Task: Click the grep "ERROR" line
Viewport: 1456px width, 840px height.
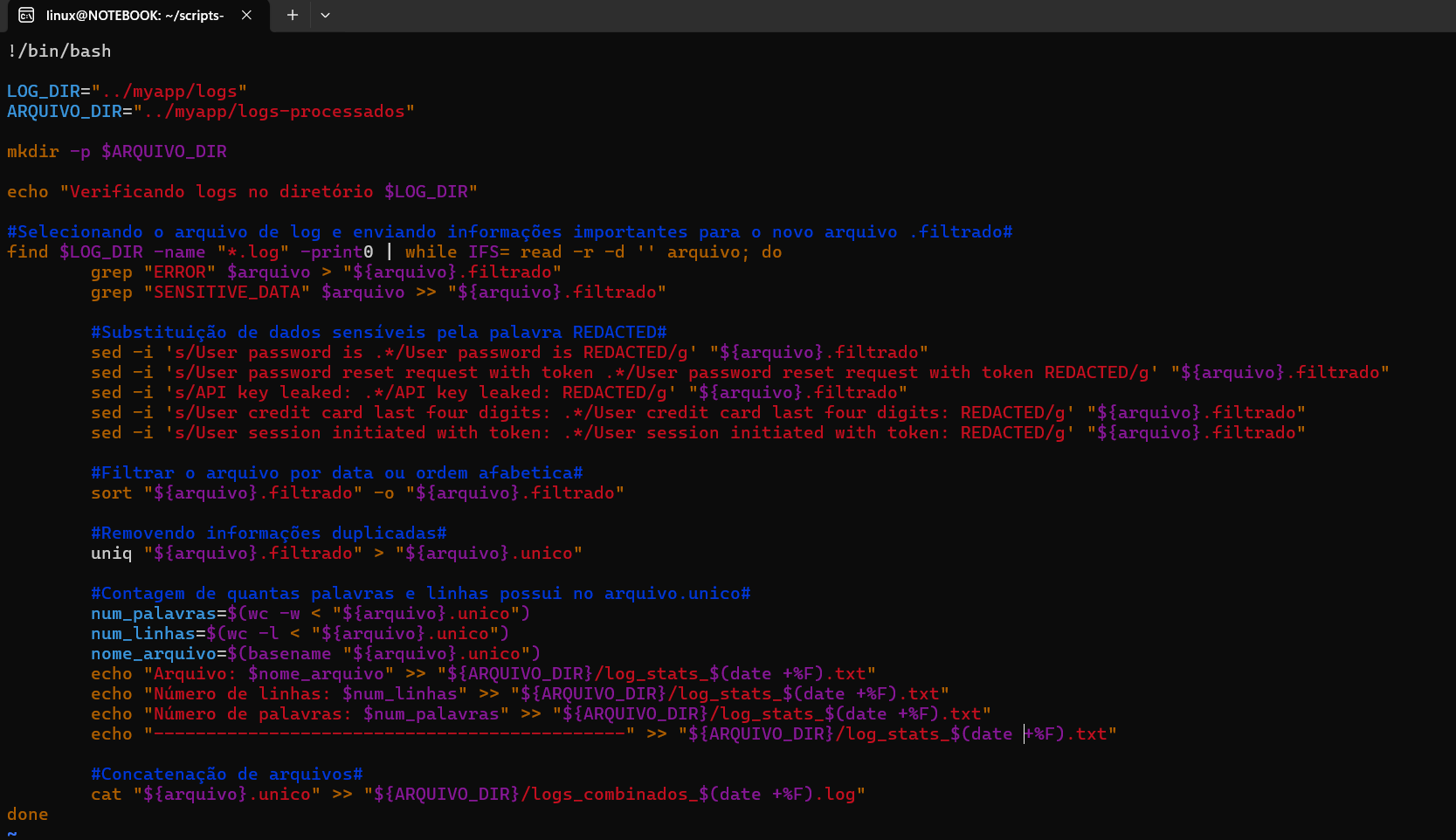Action: click(x=326, y=272)
